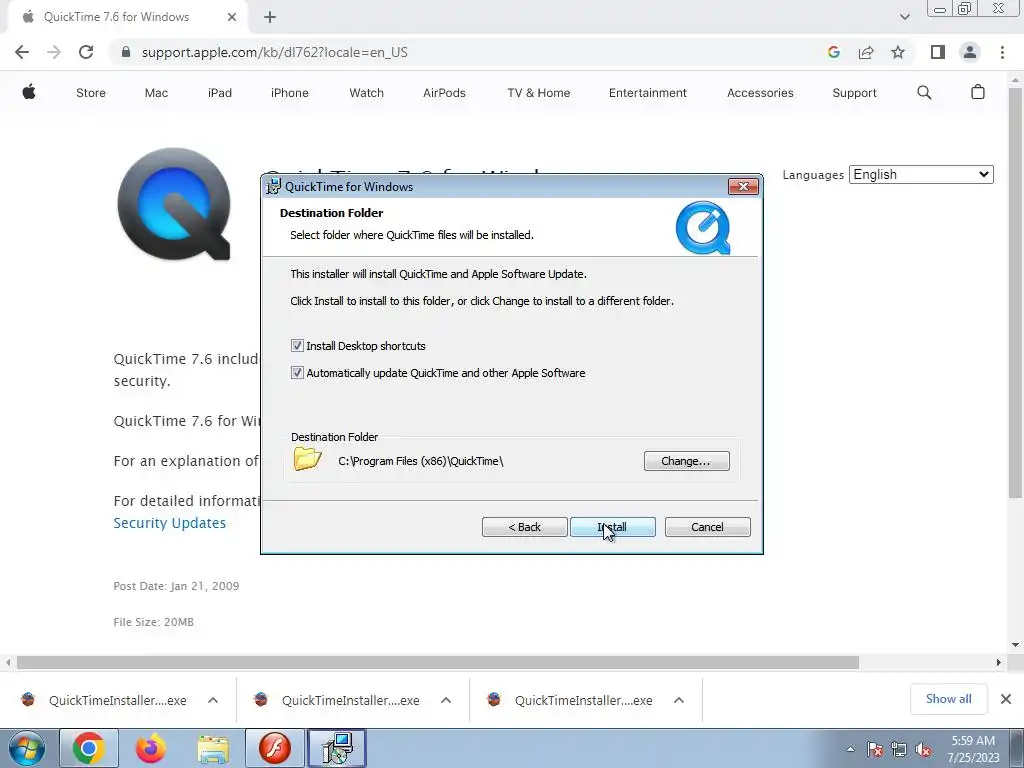Select the installer taskbar icon
The image size is (1024, 768).
pyautogui.click(x=337, y=748)
